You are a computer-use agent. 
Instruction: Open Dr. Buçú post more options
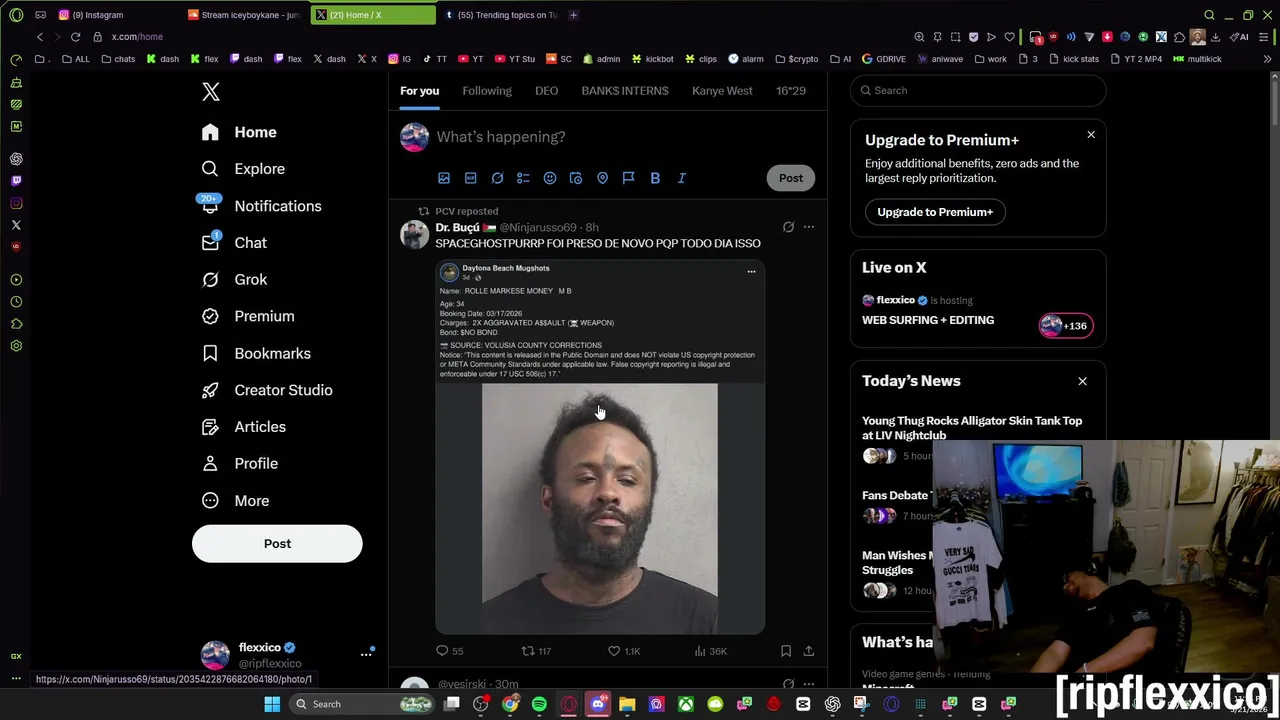pos(809,227)
